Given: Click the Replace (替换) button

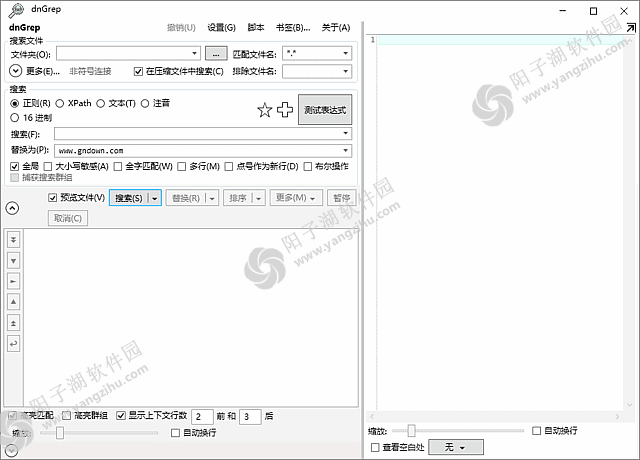Looking at the screenshot, I should [186, 198].
